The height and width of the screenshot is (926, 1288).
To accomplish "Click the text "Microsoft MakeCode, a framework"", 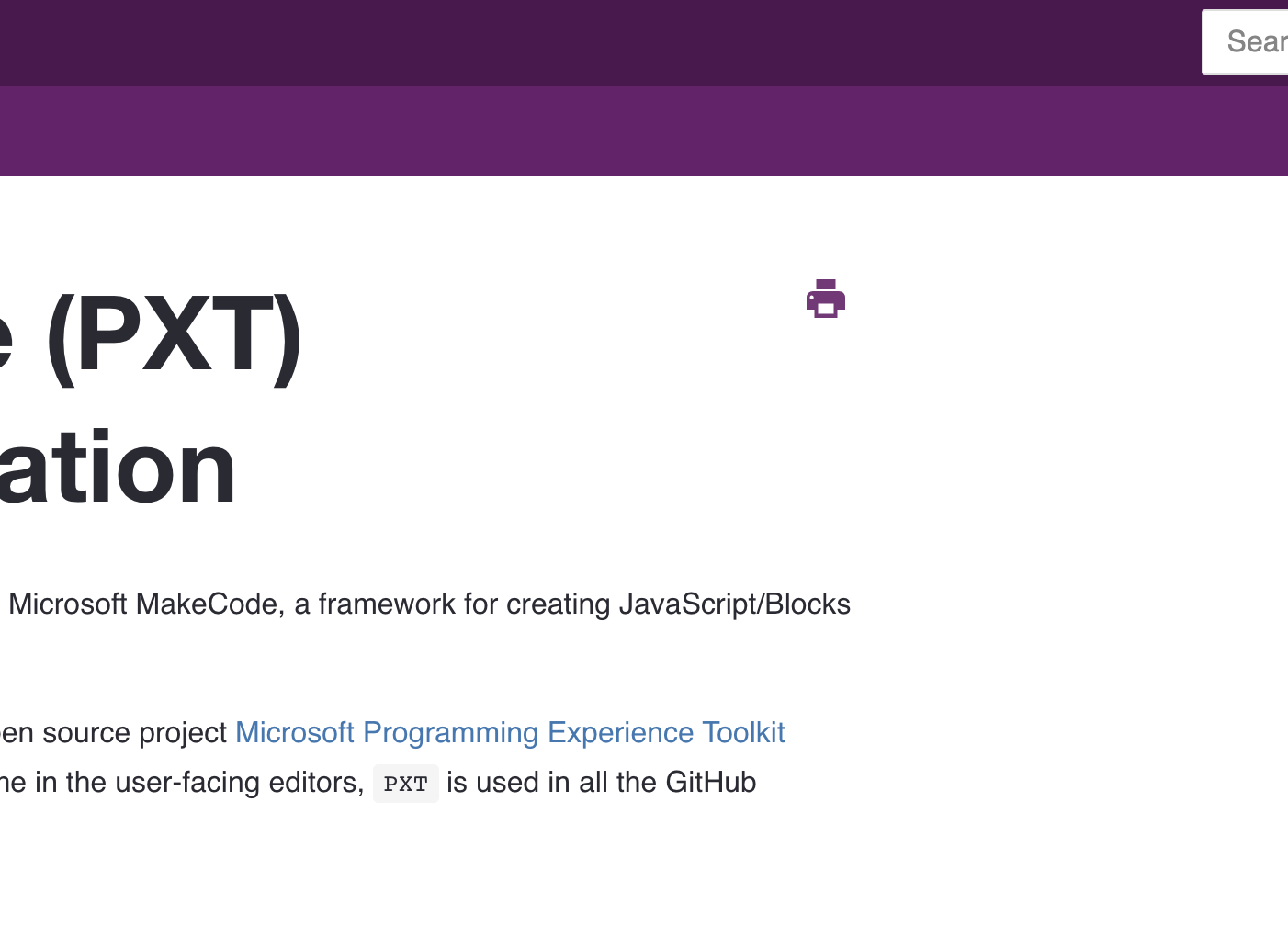I will point(234,604).
